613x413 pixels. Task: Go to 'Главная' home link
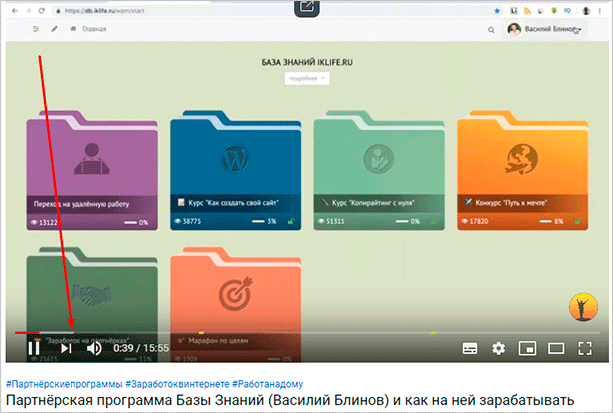[x=88, y=29]
